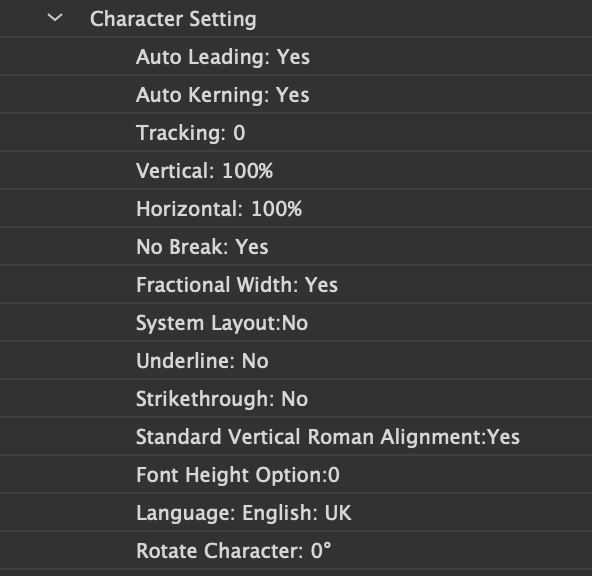
Task: Click the UK value in Language row
Action: coord(338,513)
